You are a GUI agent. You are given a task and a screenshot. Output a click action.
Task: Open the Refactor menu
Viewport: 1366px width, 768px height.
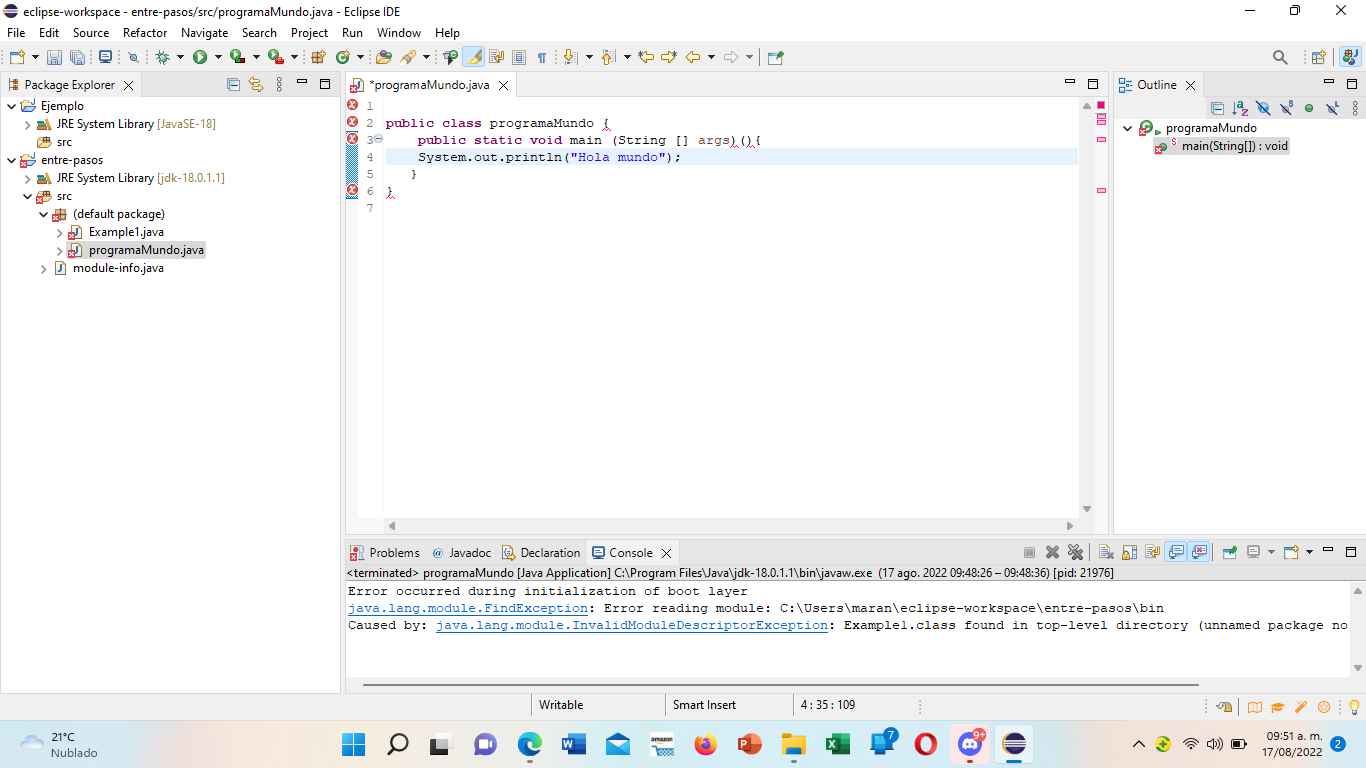click(x=145, y=33)
